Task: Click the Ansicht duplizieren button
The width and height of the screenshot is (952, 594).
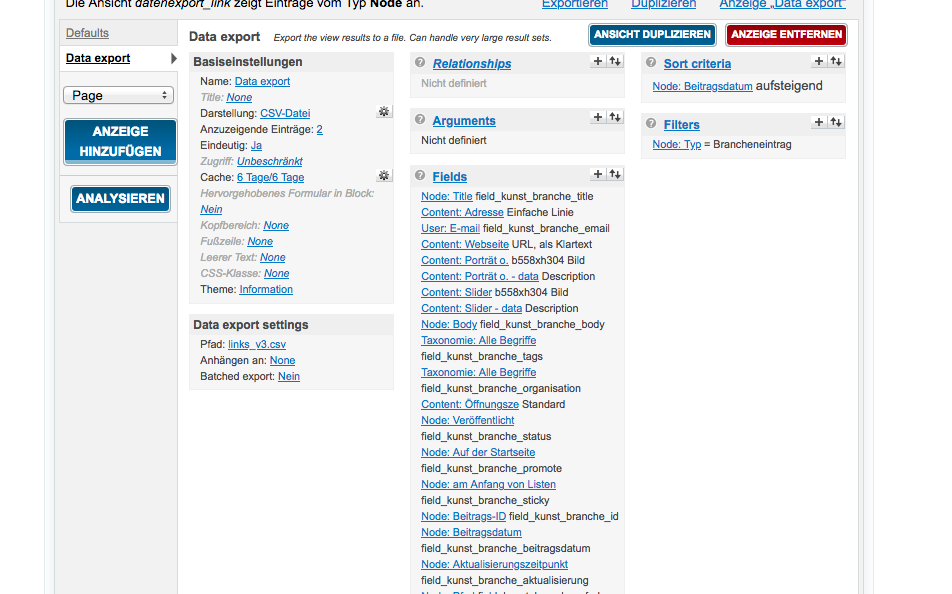Action: click(652, 35)
